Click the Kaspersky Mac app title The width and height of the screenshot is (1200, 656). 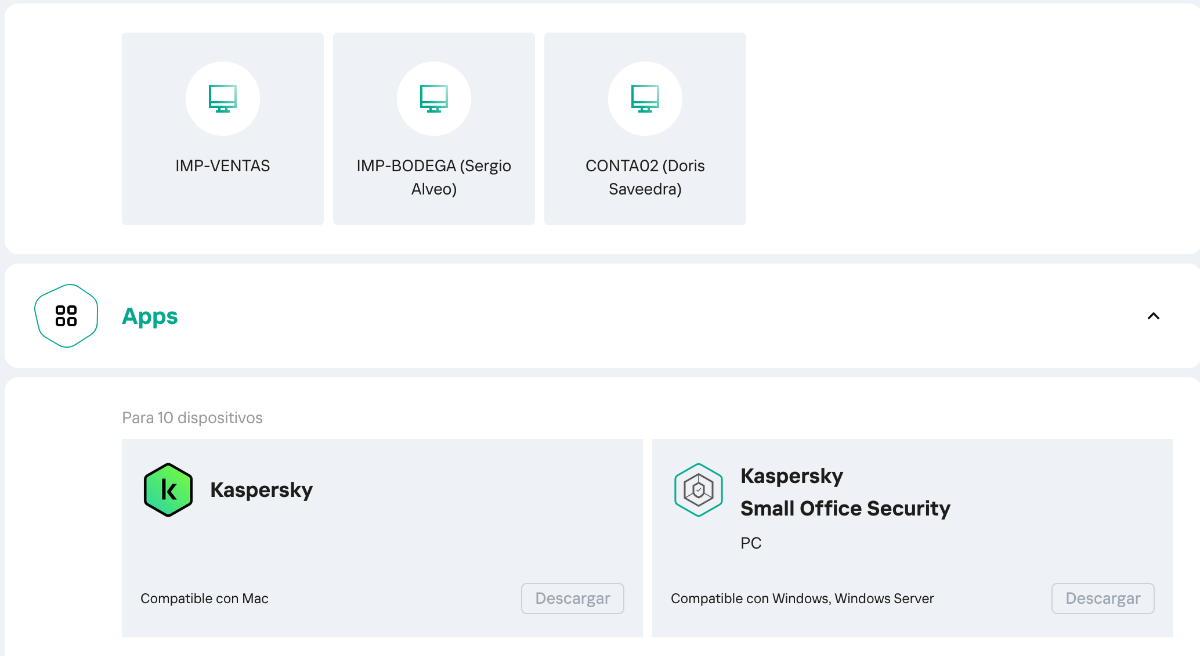[261, 490]
